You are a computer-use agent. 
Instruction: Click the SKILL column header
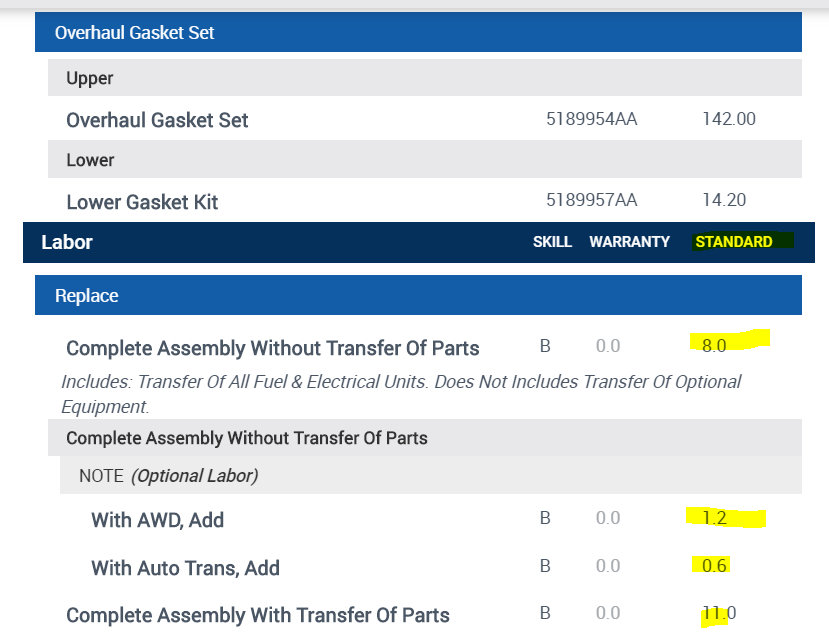(x=552, y=242)
